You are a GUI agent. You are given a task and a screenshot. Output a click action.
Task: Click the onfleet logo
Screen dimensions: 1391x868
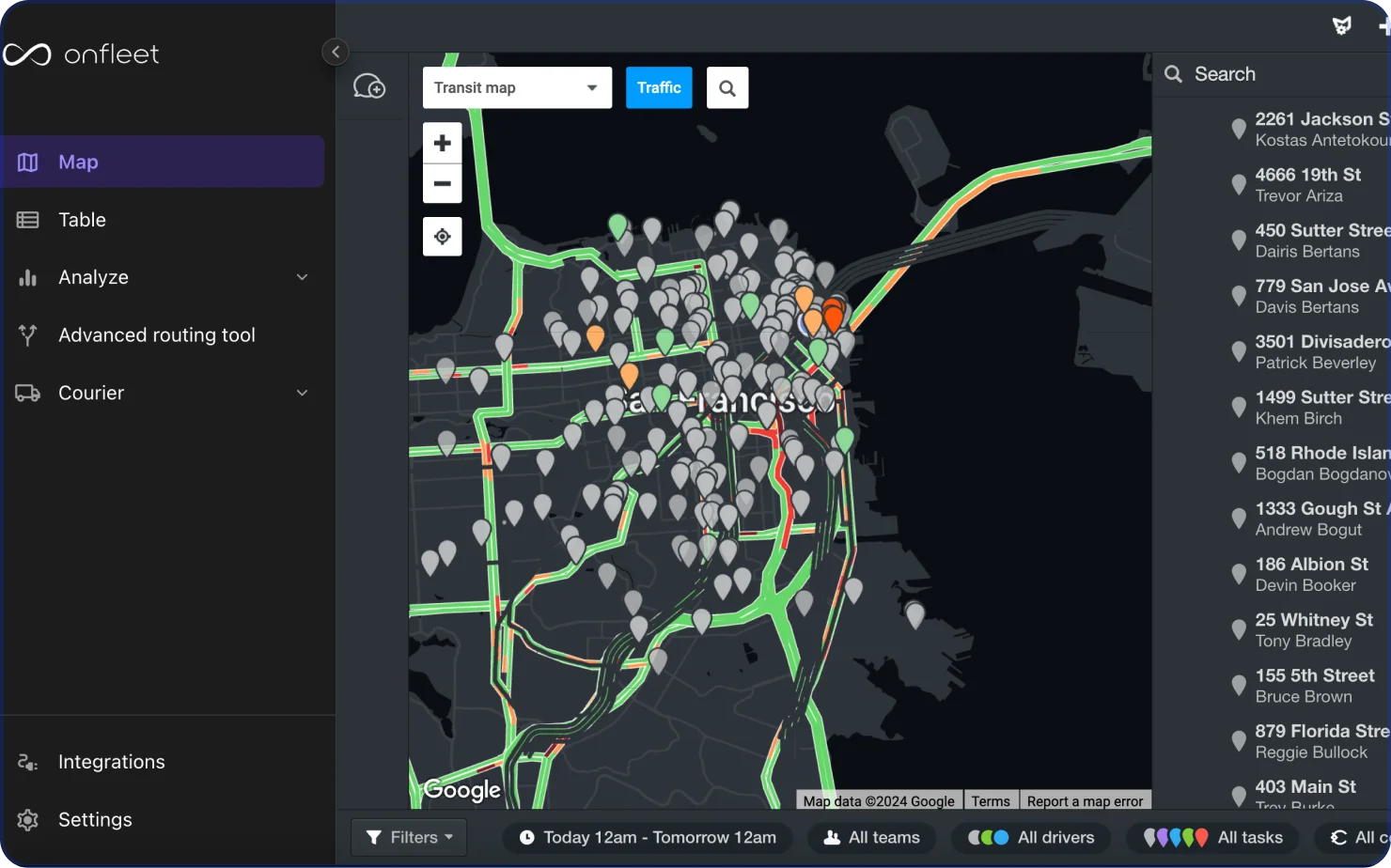[82, 54]
